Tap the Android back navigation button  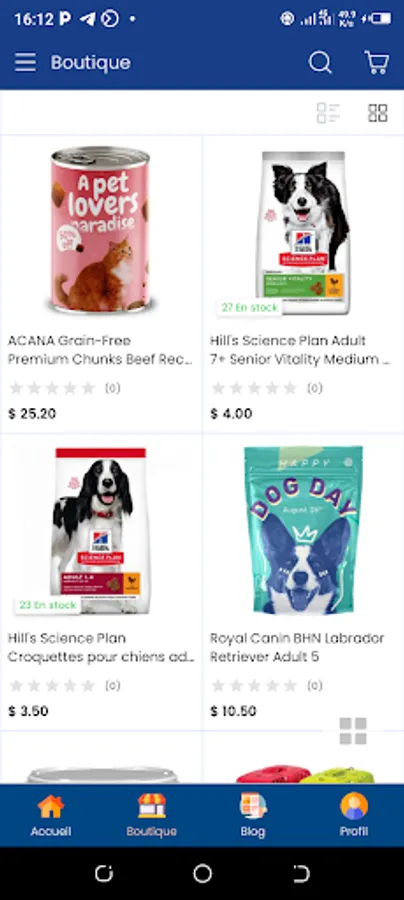(x=301, y=874)
